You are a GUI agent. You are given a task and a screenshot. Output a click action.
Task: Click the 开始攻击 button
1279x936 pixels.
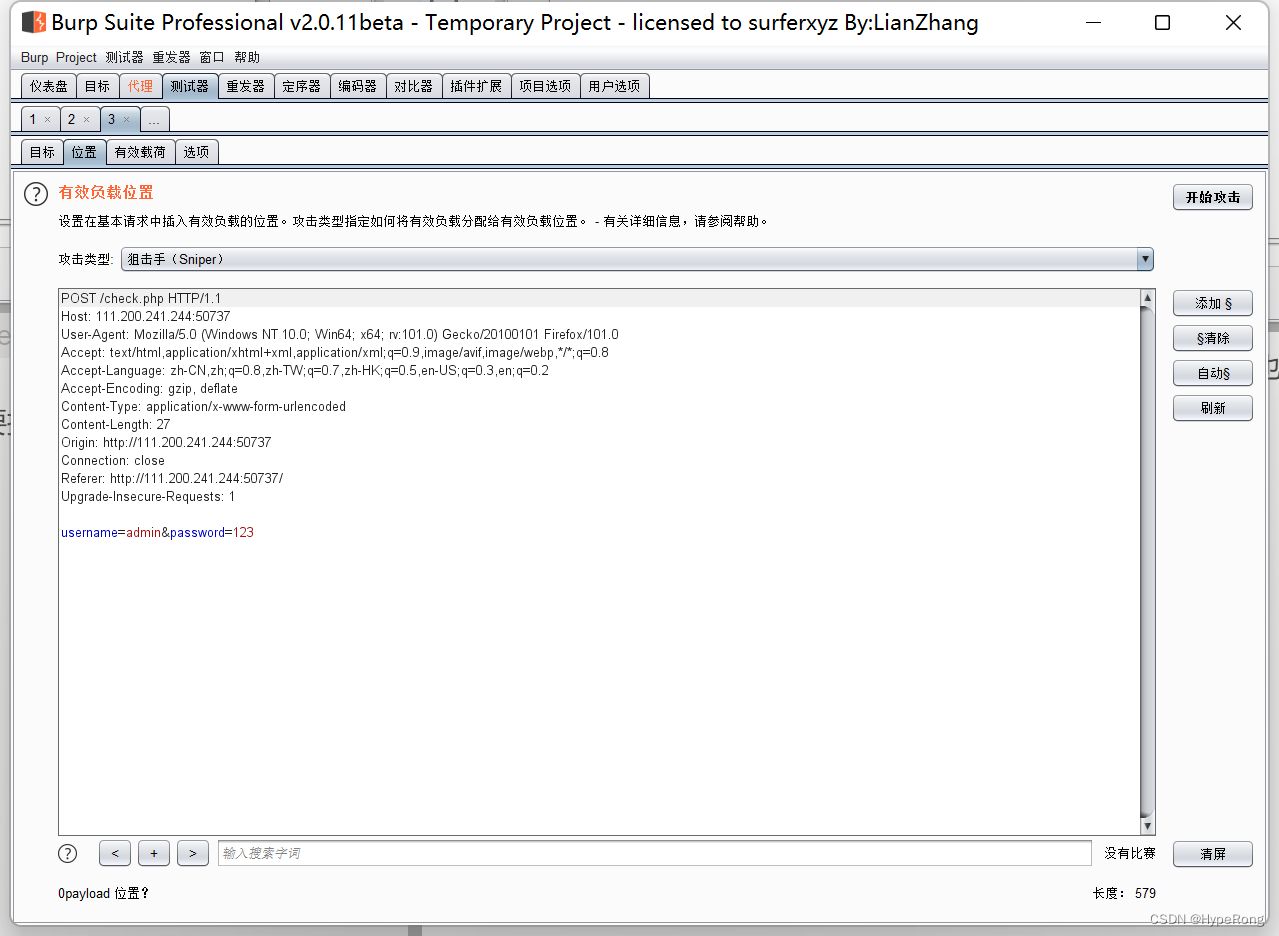[x=1213, y=197]
